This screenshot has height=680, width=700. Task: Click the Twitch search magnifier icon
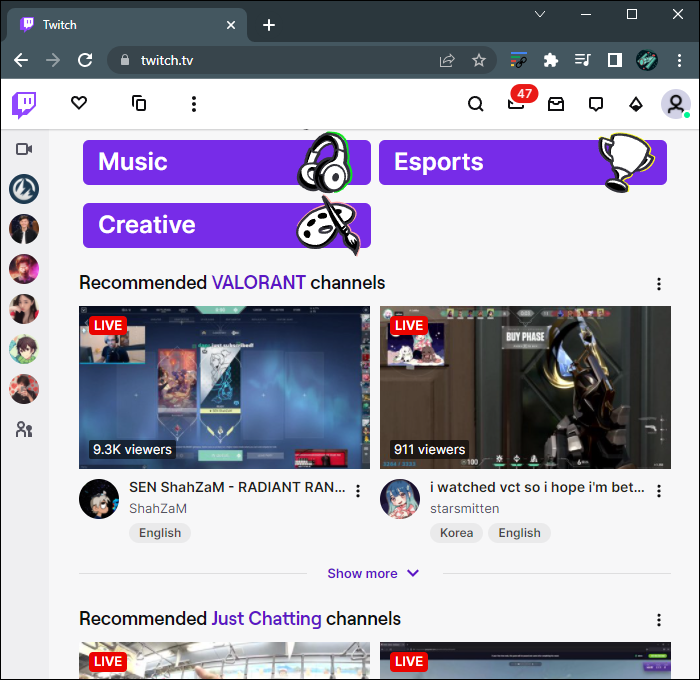[x=475, y=104]
